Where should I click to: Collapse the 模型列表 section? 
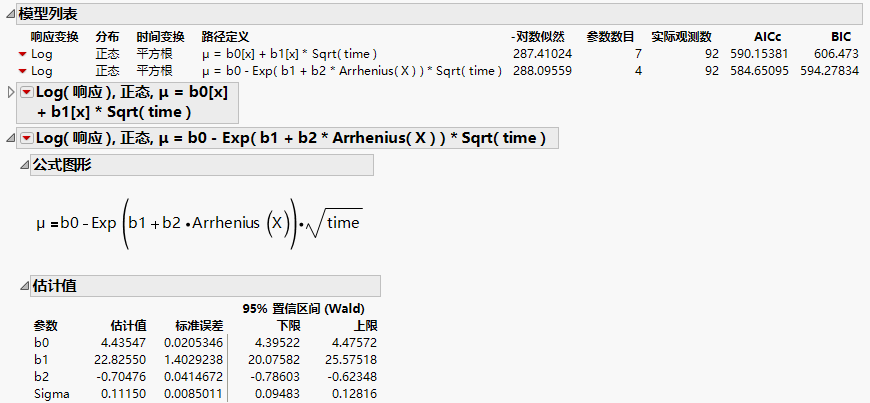click(11, 14)
